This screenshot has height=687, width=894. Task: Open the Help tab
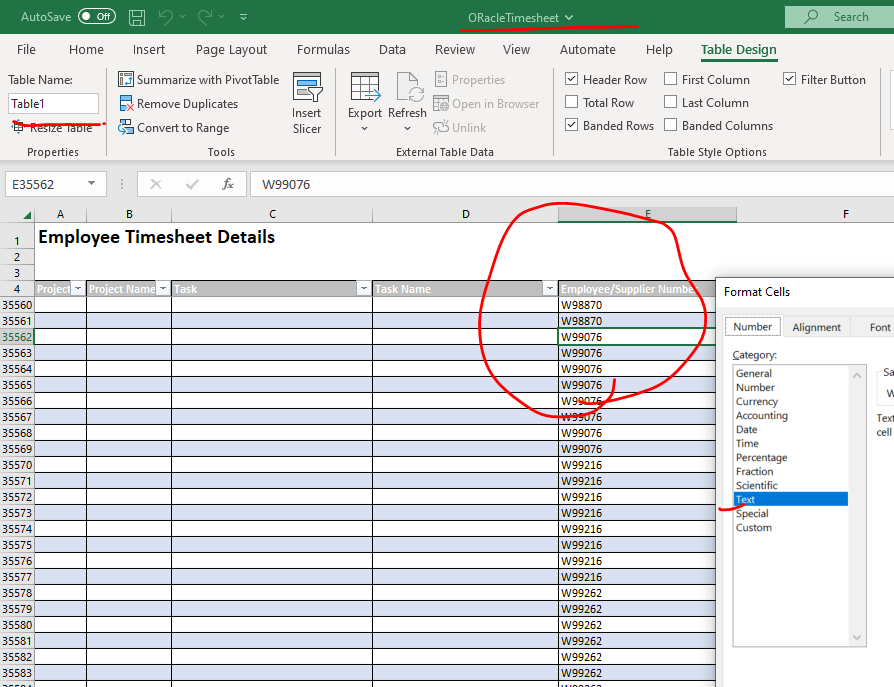click(659, 50)
